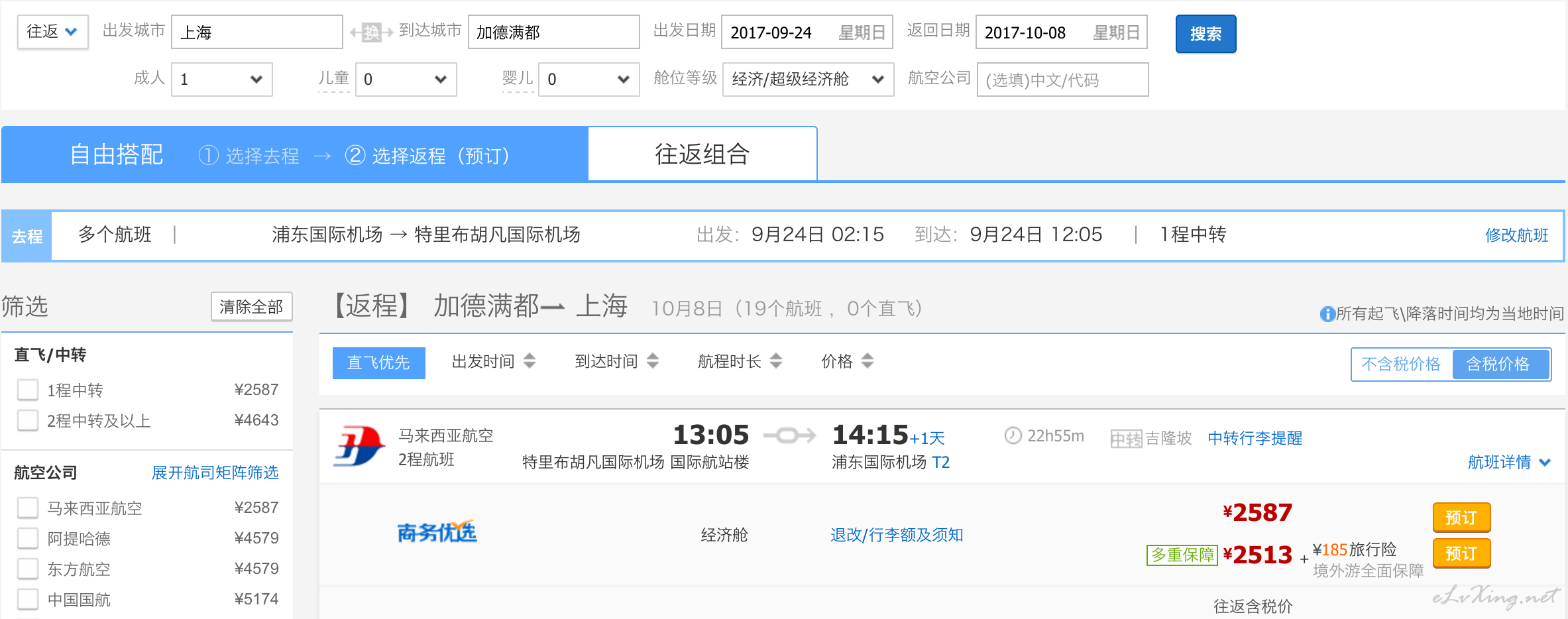This screenshot has width=1568, height=619.
Task: Click 预订 for the ¥2587 fare
Action: [1461, 517]
